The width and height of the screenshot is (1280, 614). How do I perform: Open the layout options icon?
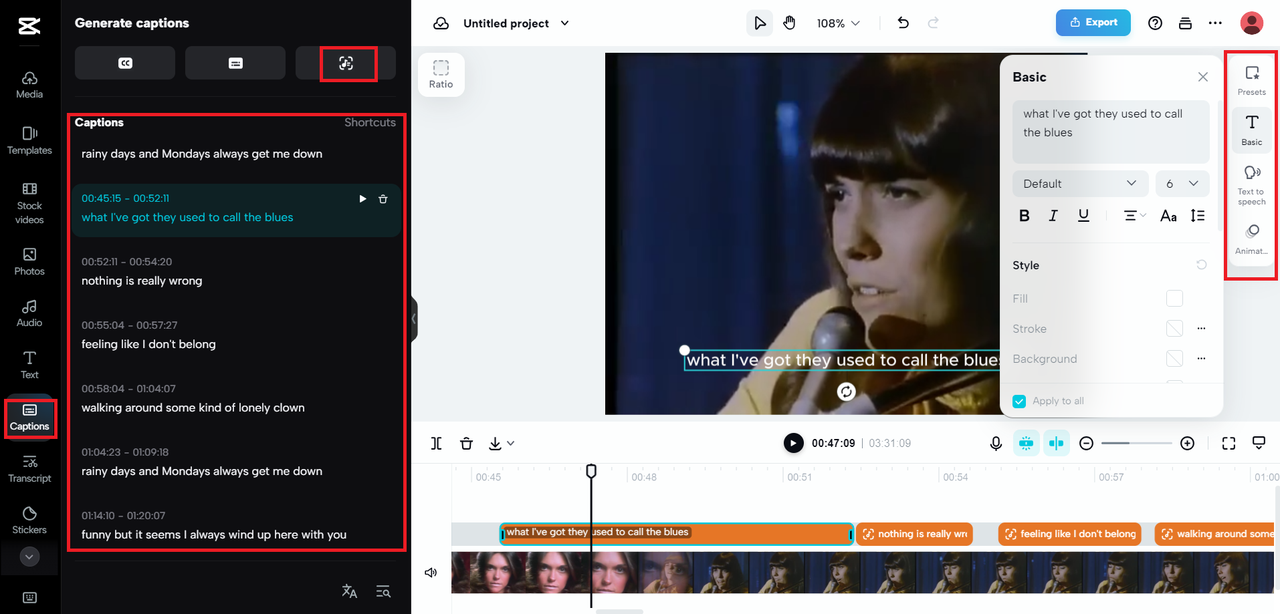point(1185,23)
